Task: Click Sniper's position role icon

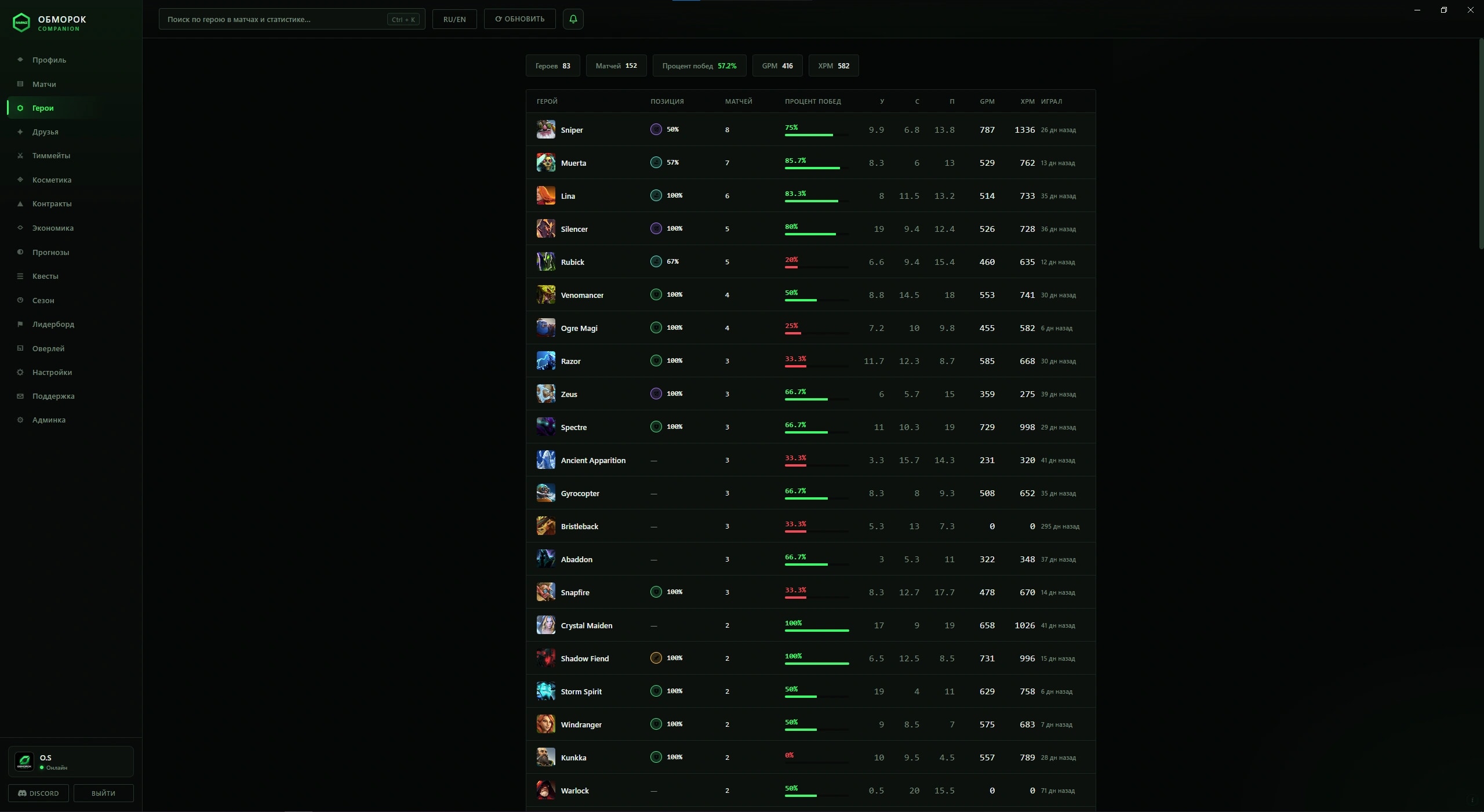Action: click(x=656, y=129)
